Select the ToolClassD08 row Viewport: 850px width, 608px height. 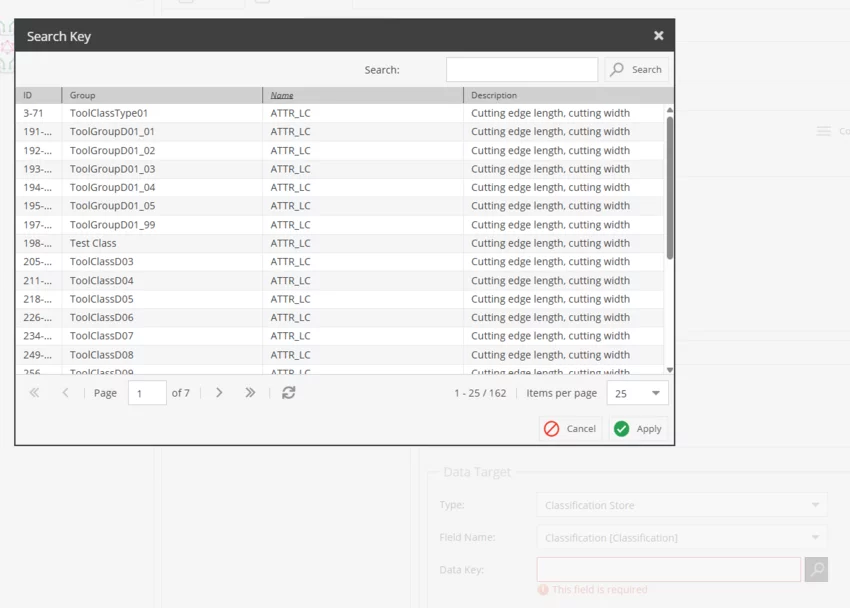[x=339, y=355]
